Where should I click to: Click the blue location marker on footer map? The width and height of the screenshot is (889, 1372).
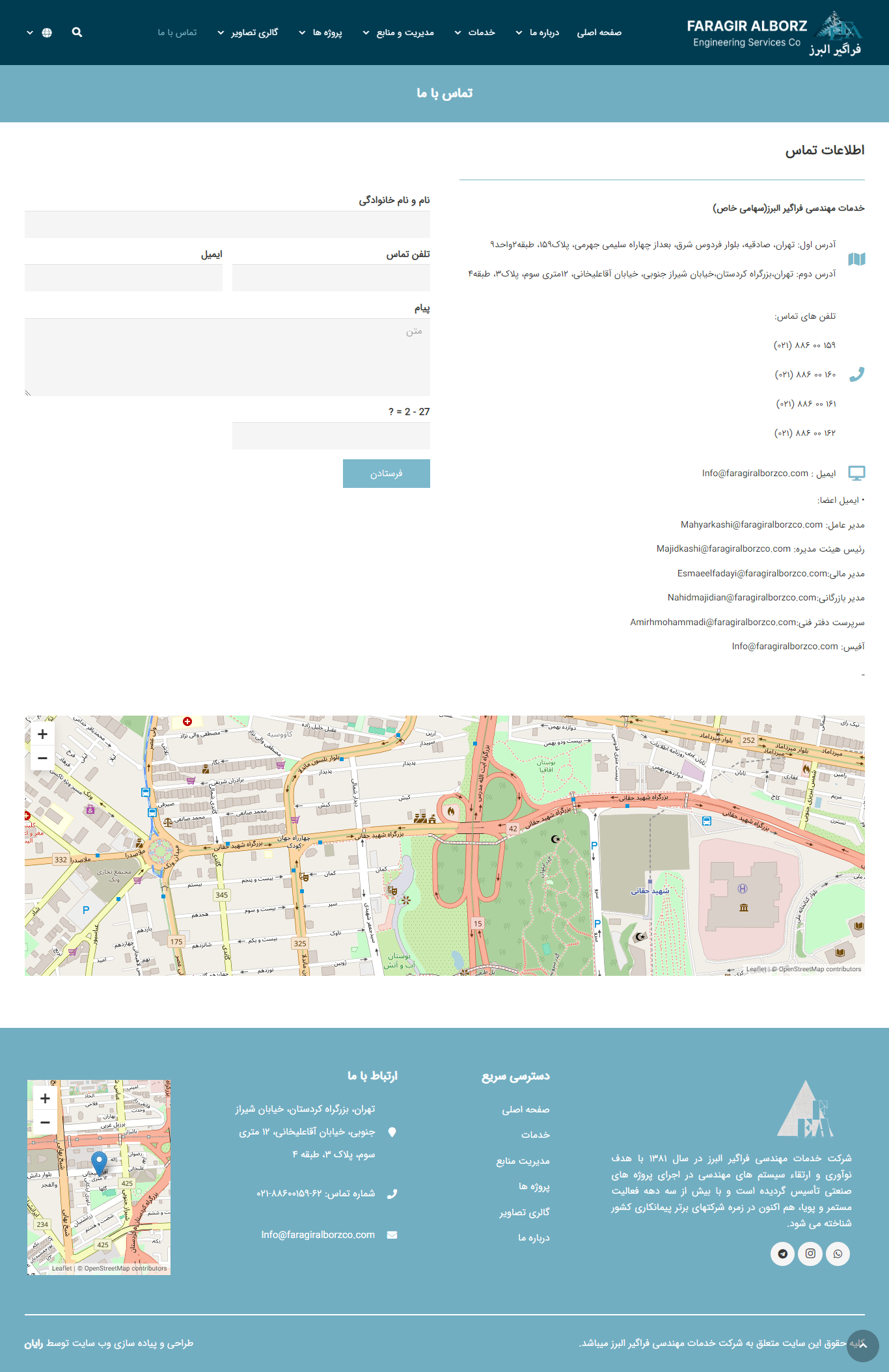(x=99, y=1163)
